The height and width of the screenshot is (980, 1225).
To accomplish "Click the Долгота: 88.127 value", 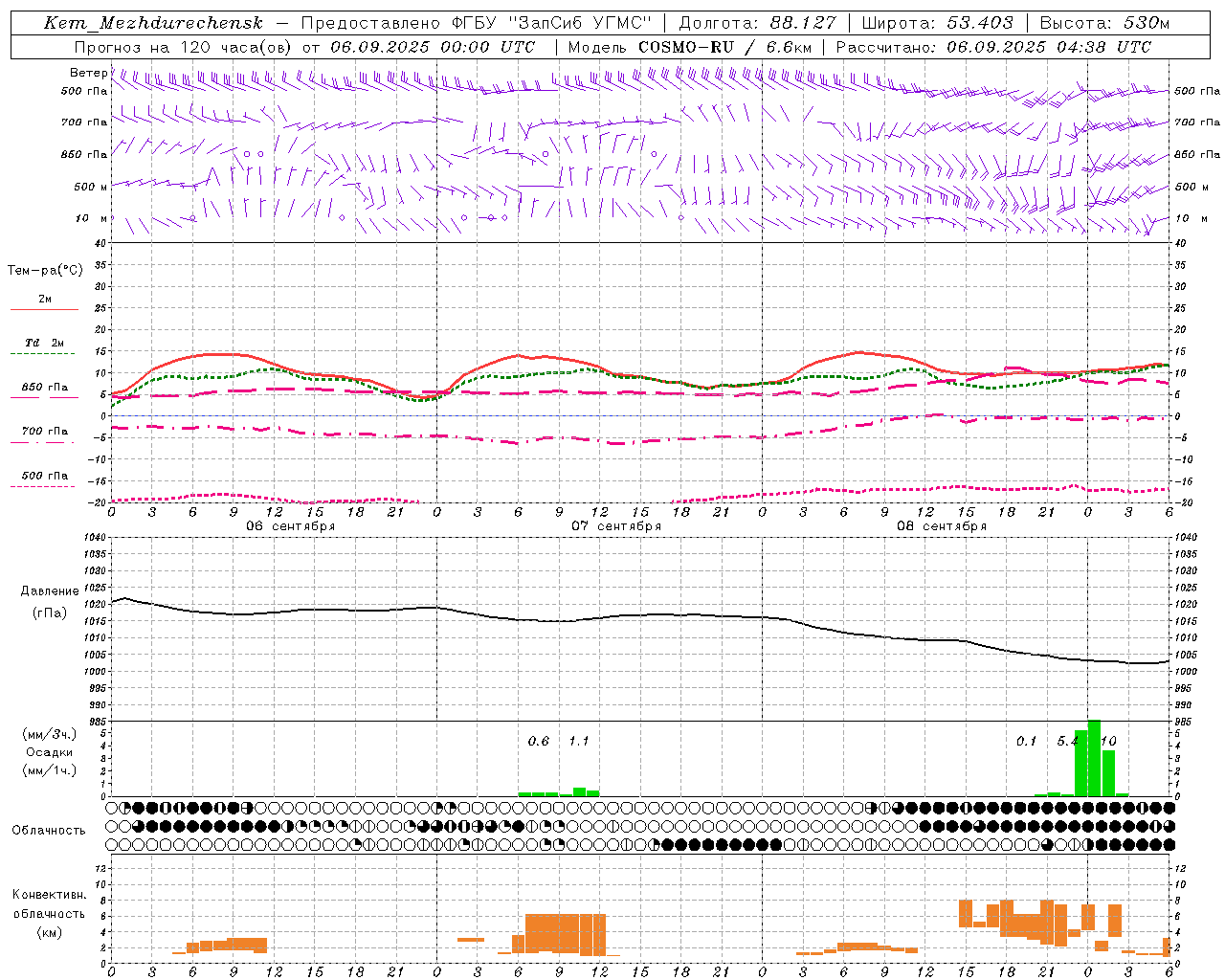I will pos(757,23).
